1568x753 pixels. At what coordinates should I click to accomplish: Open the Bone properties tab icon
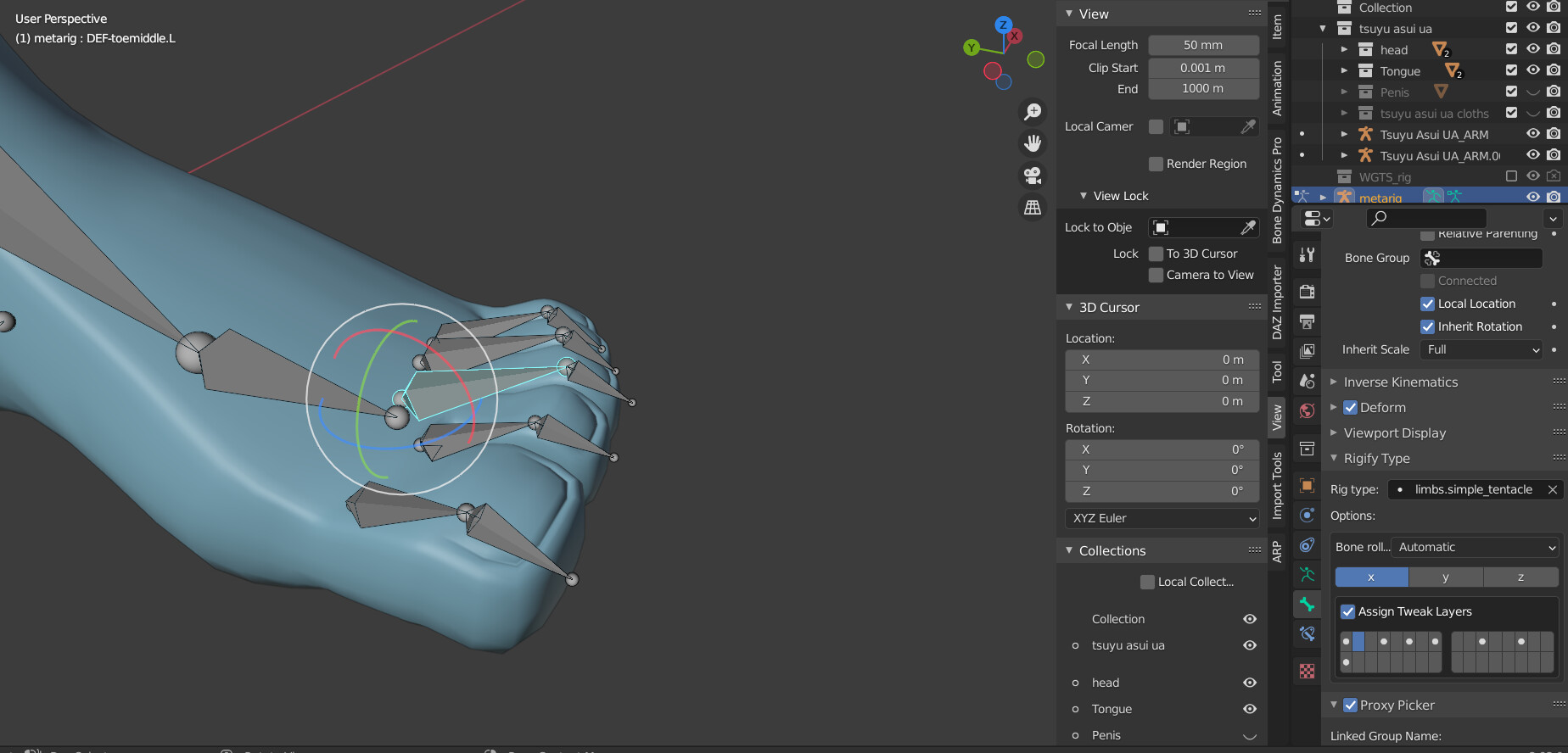[1308, 605]
